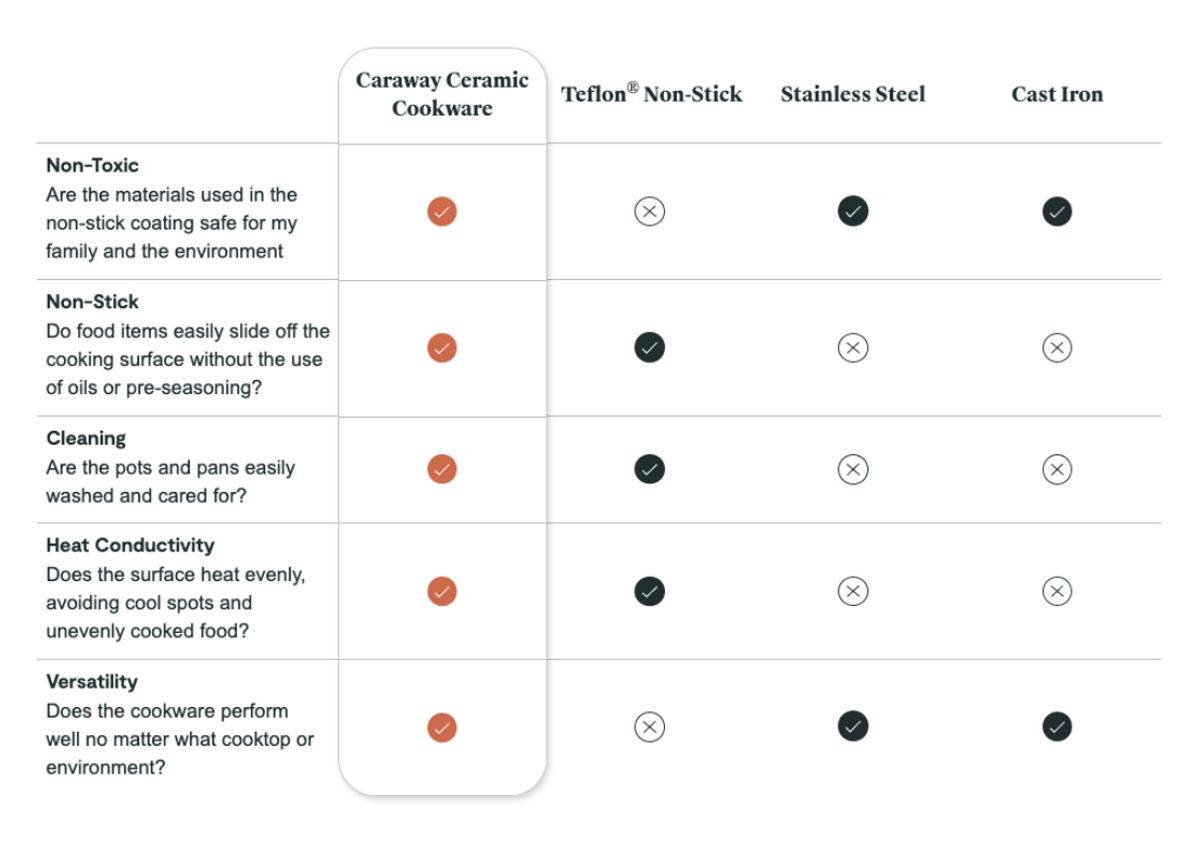Click Stainless Steel's Versatility checkmark
This screenshot has height=856, width=1200.
click(853, 727)
